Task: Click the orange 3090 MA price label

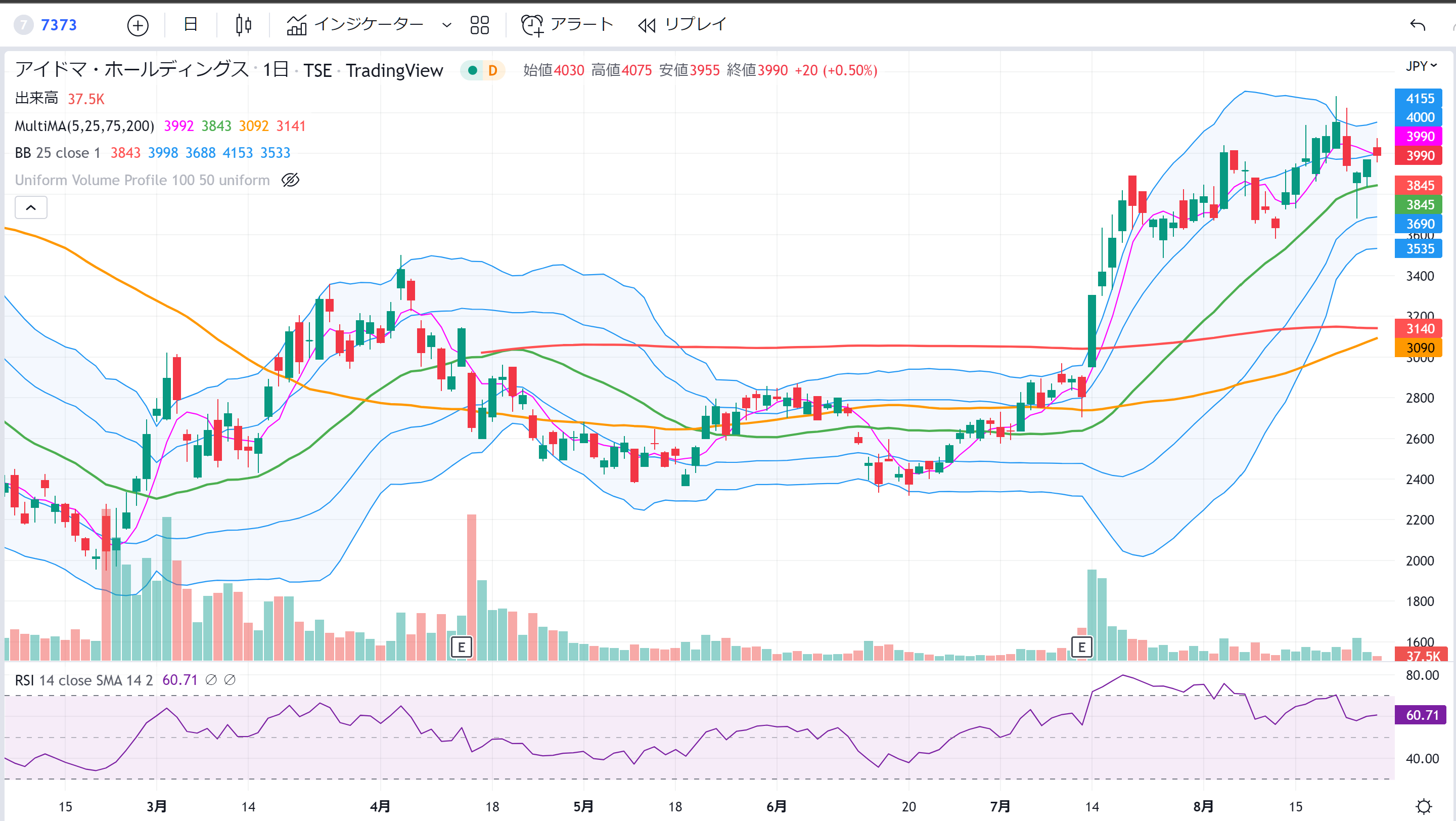Action: tap(1419, 348)
